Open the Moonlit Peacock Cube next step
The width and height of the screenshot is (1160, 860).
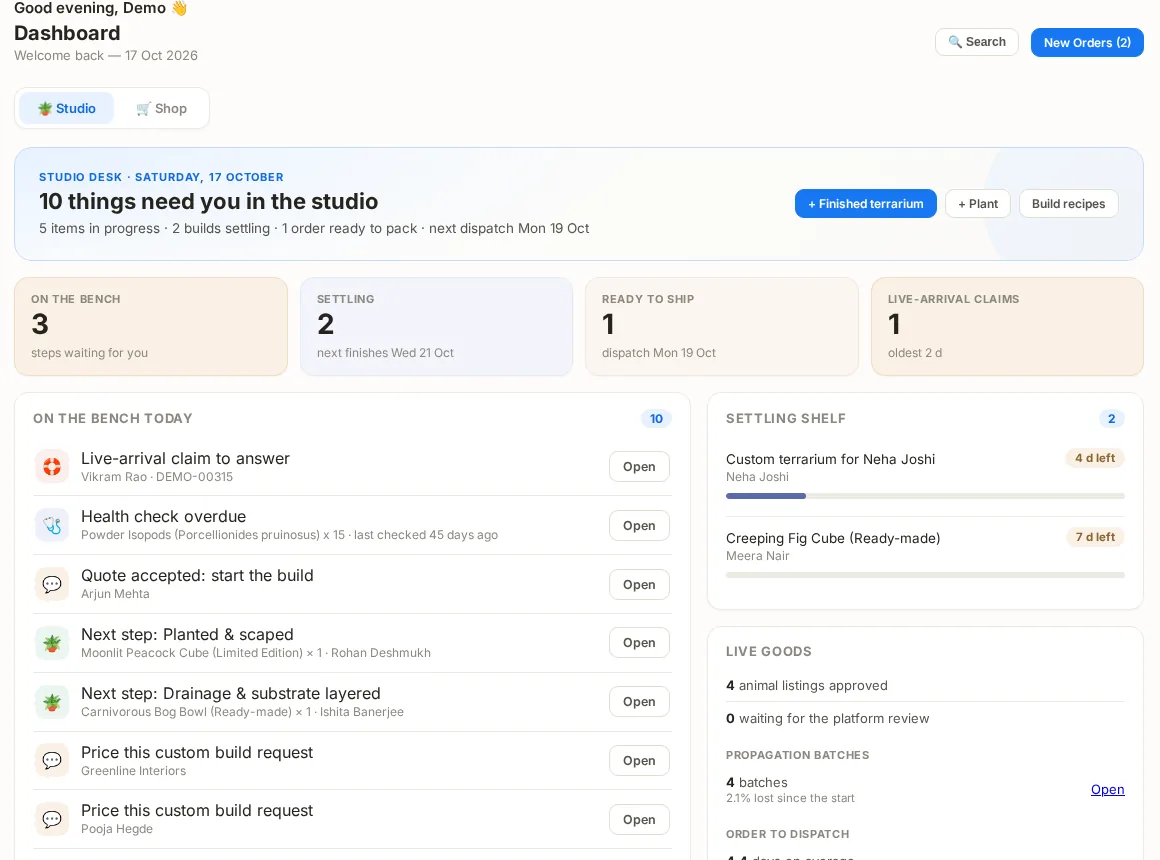coord(639,642)
